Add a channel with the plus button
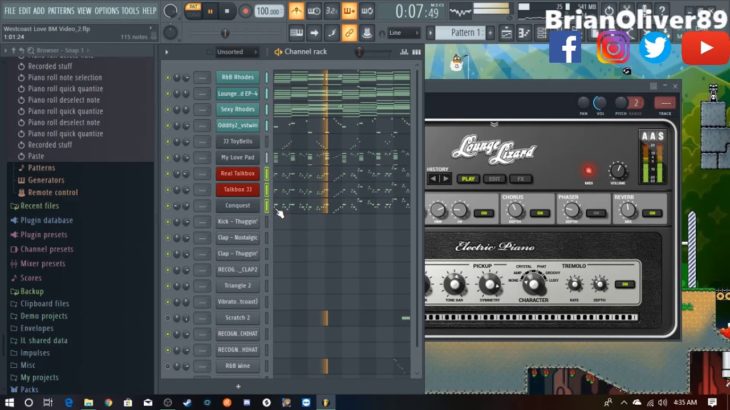This screenshot has height=410, width=730. tap(238, 386)
